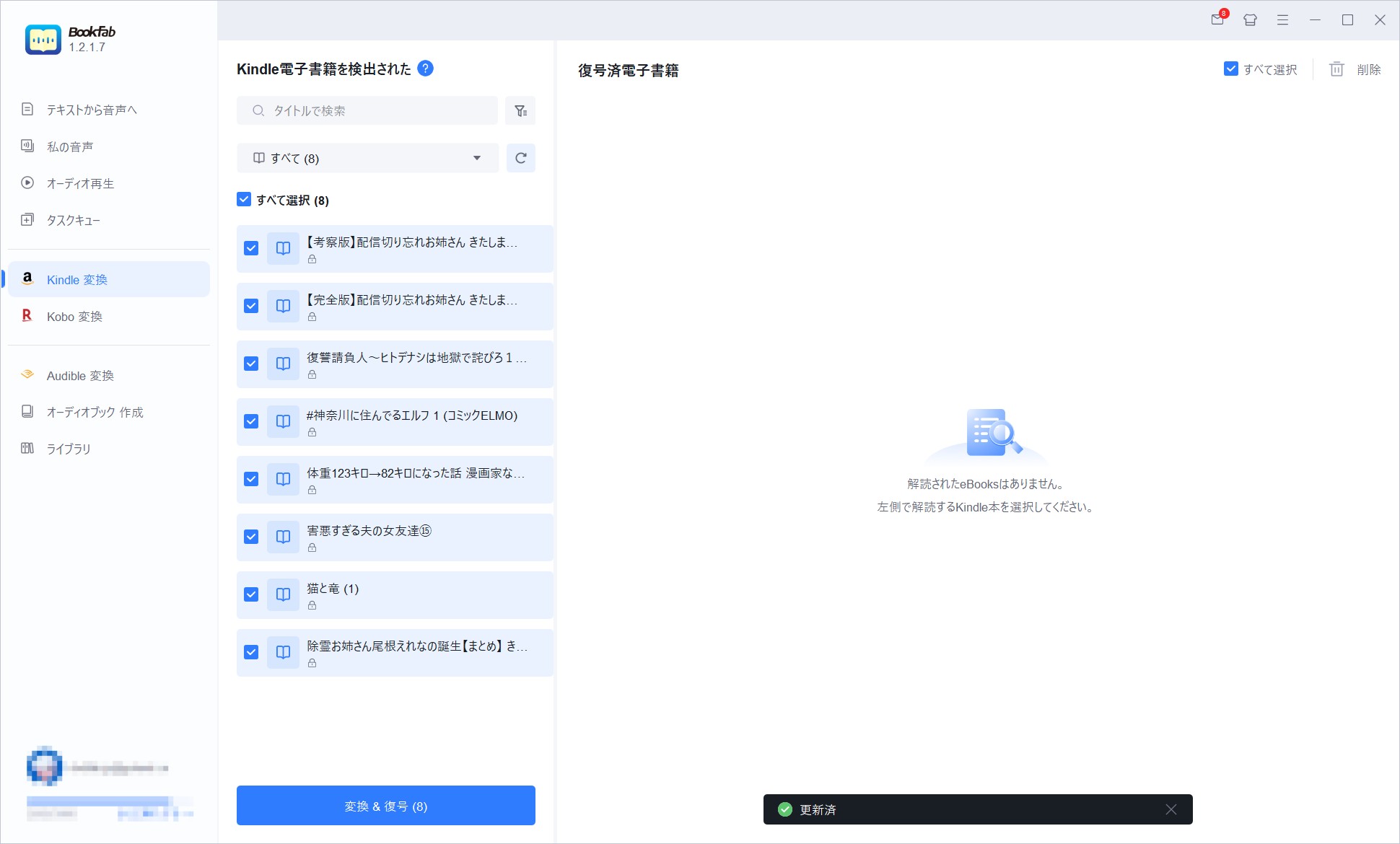This screenshot has height=844, width=1400.
Task: Open Kobo 変換 in sidebar
Action: (74, 317)
